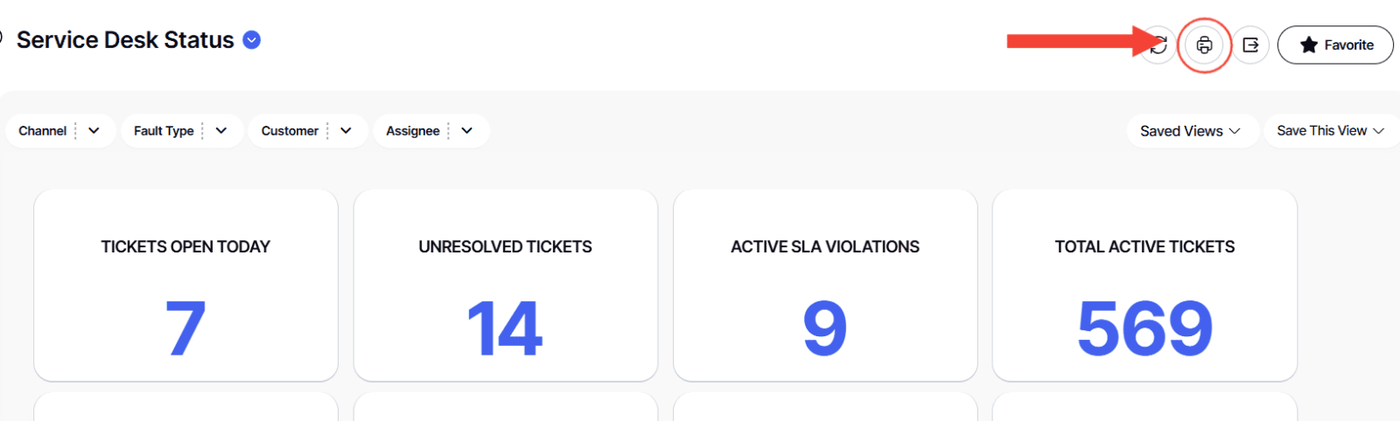Open the Saved Views menu
Viewport: 1400px width, 421px height.
point(1190,131)
